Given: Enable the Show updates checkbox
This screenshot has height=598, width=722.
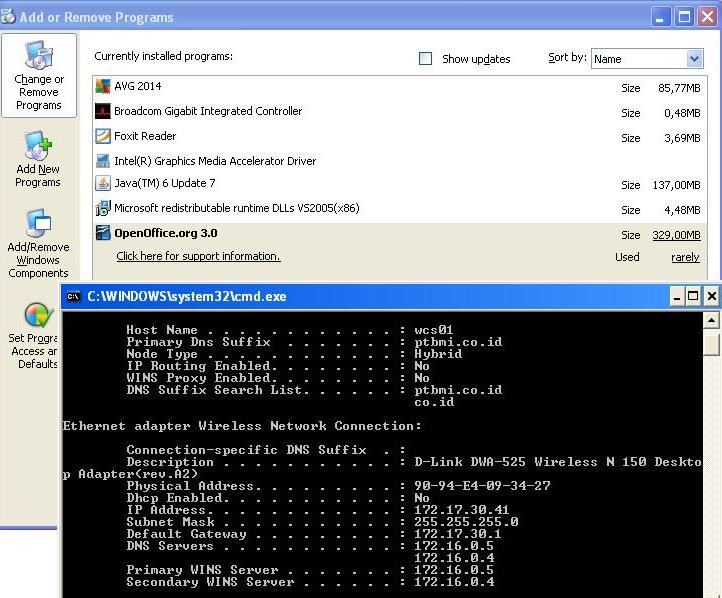Looking at the screenshot, I should pyautogui.click(x=425, y=59).
